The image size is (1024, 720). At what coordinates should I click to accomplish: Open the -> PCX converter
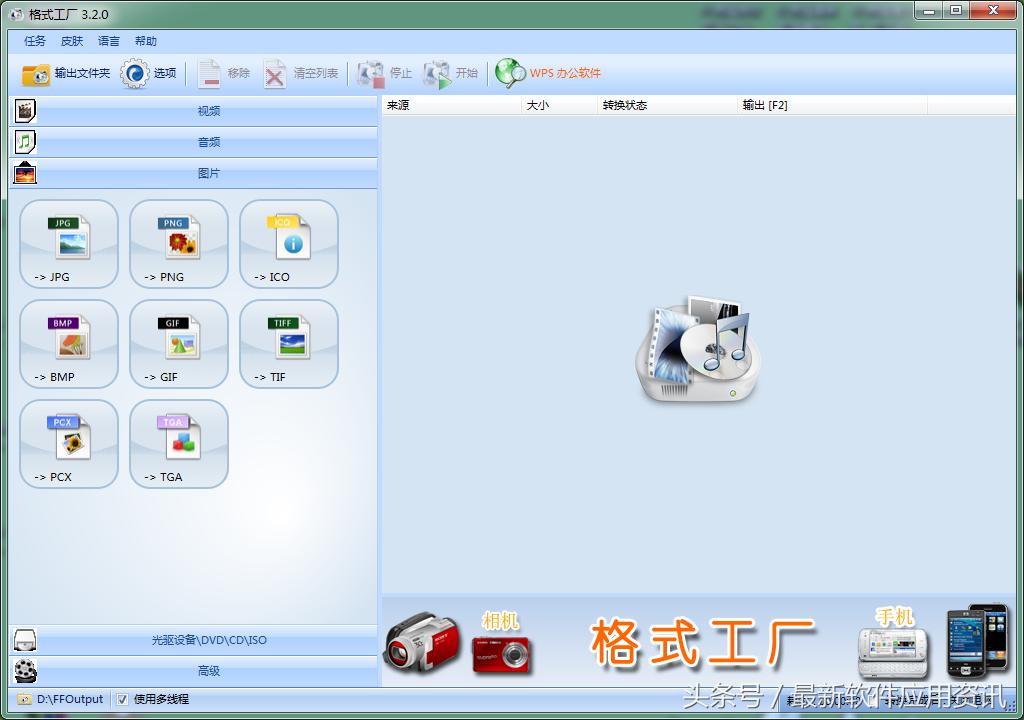tap(68, 443)
